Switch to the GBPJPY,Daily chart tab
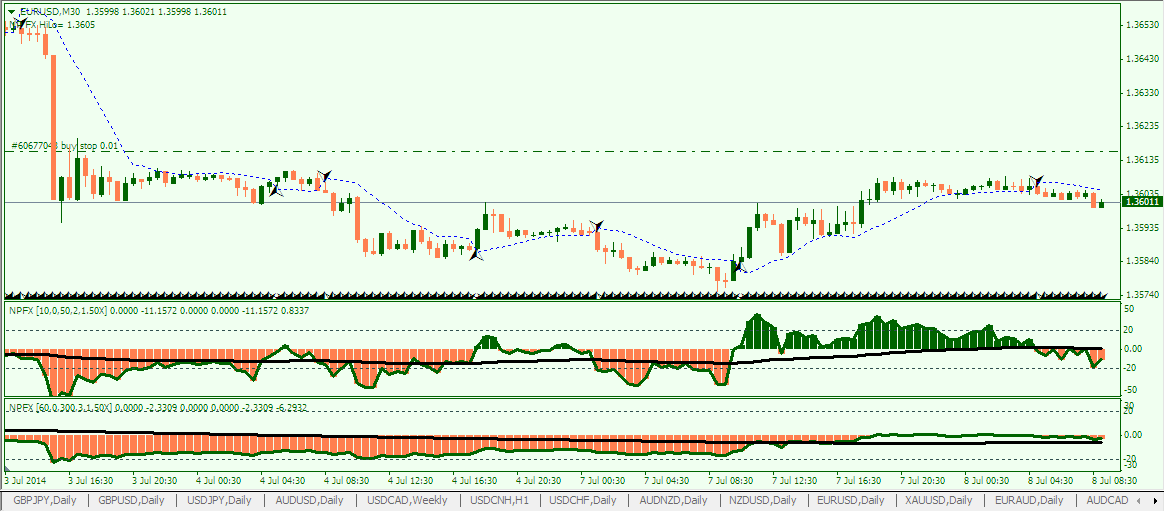This screenshot has height=511, width=1164. [44, 501]
